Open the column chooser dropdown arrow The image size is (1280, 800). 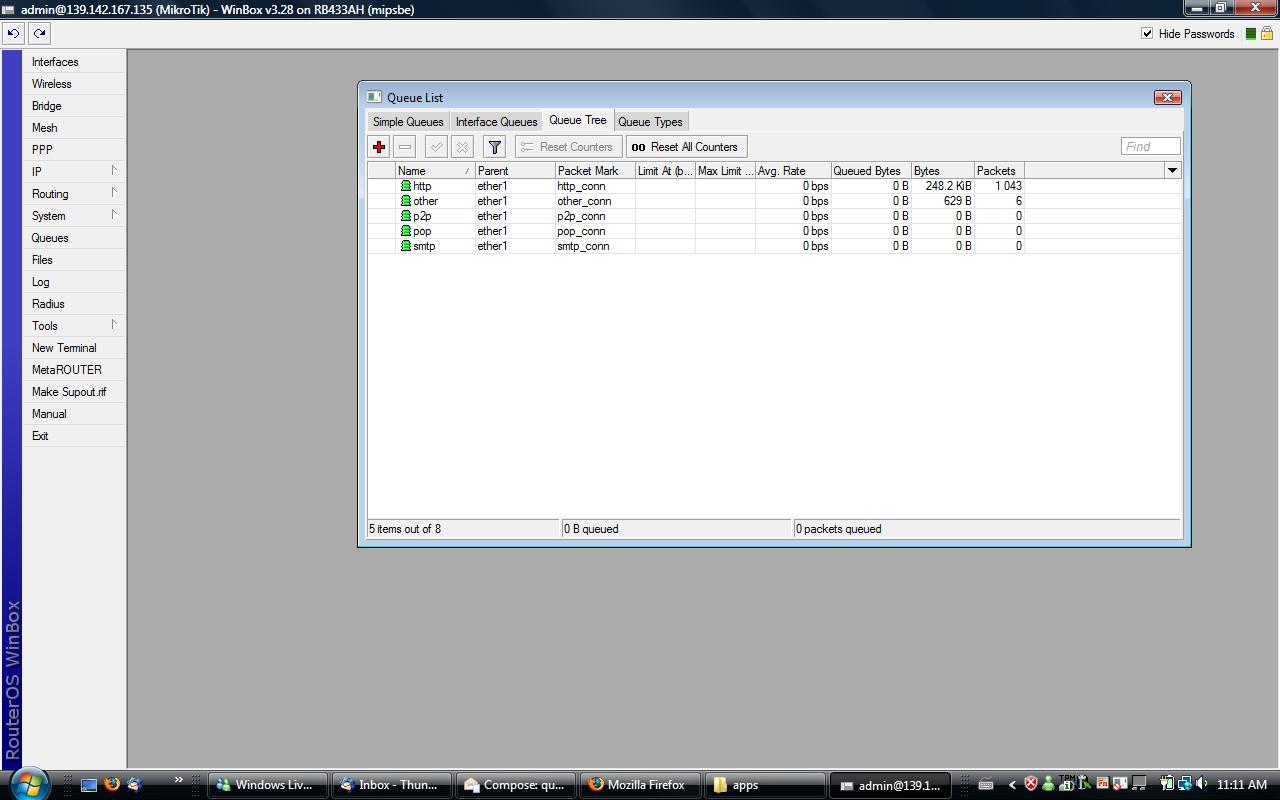pyautogui.click(x=1172, y=171)
